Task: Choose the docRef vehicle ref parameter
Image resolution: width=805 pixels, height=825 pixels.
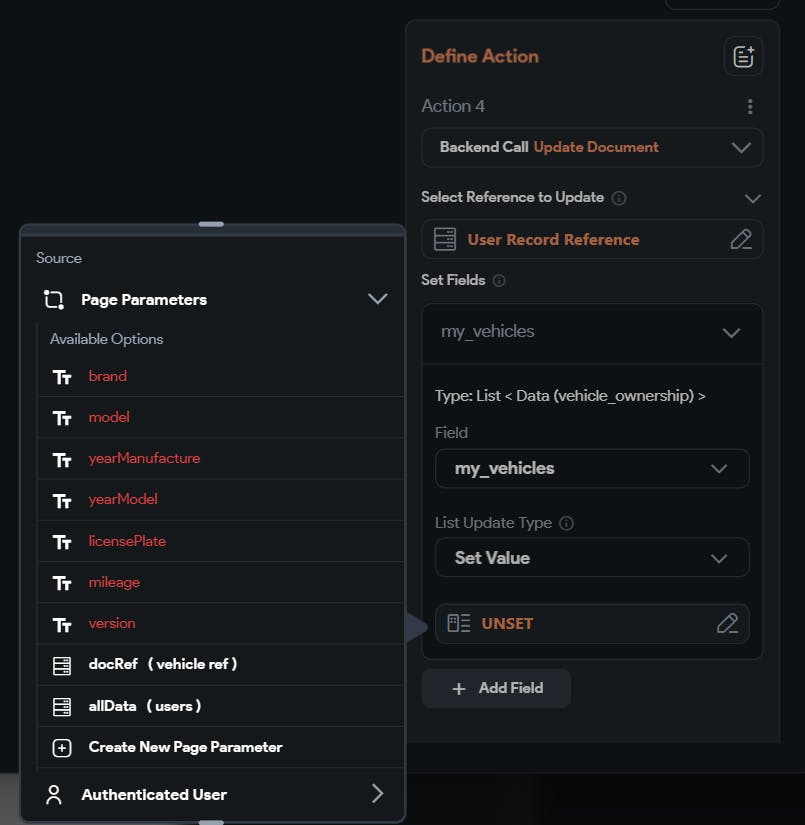Action: coord(162,665)
